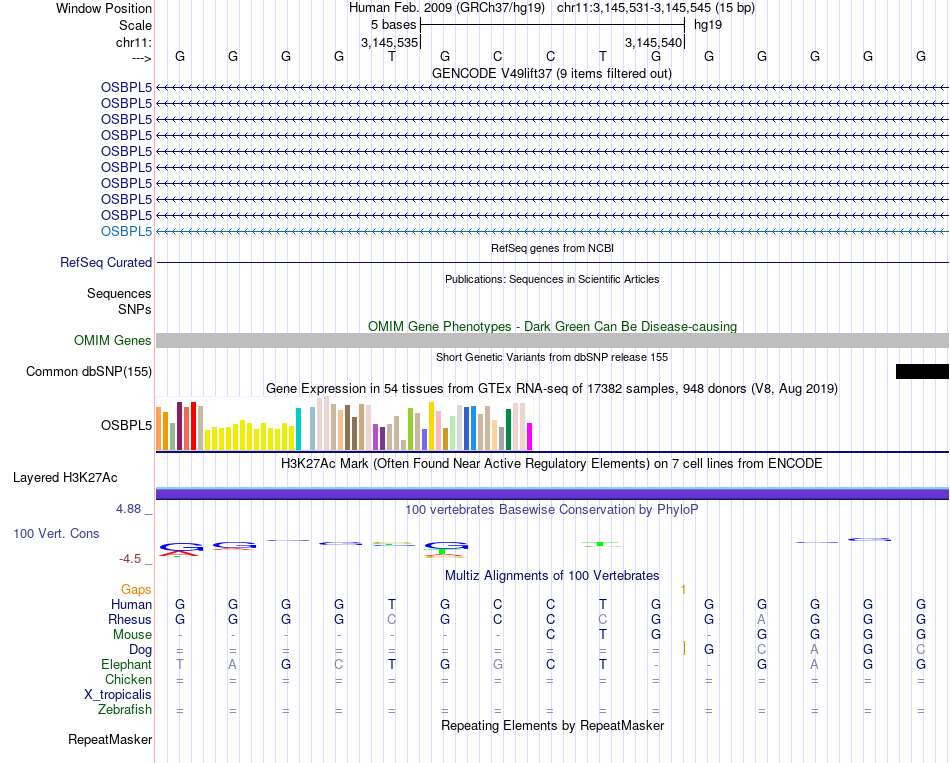This screenshot has width=950, height=763.
Task: Click the Common dbSNP(155) track label
Action: pyautogui.click(x=88, y=372)
